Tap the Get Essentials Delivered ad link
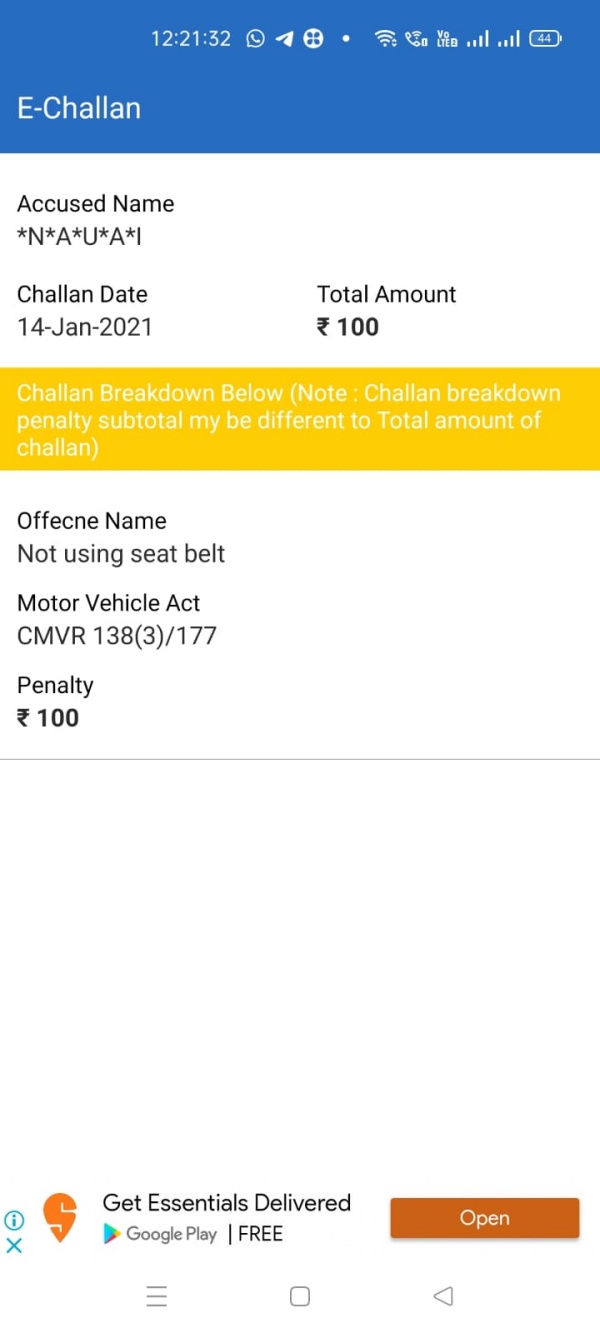 coord(226,1203)
